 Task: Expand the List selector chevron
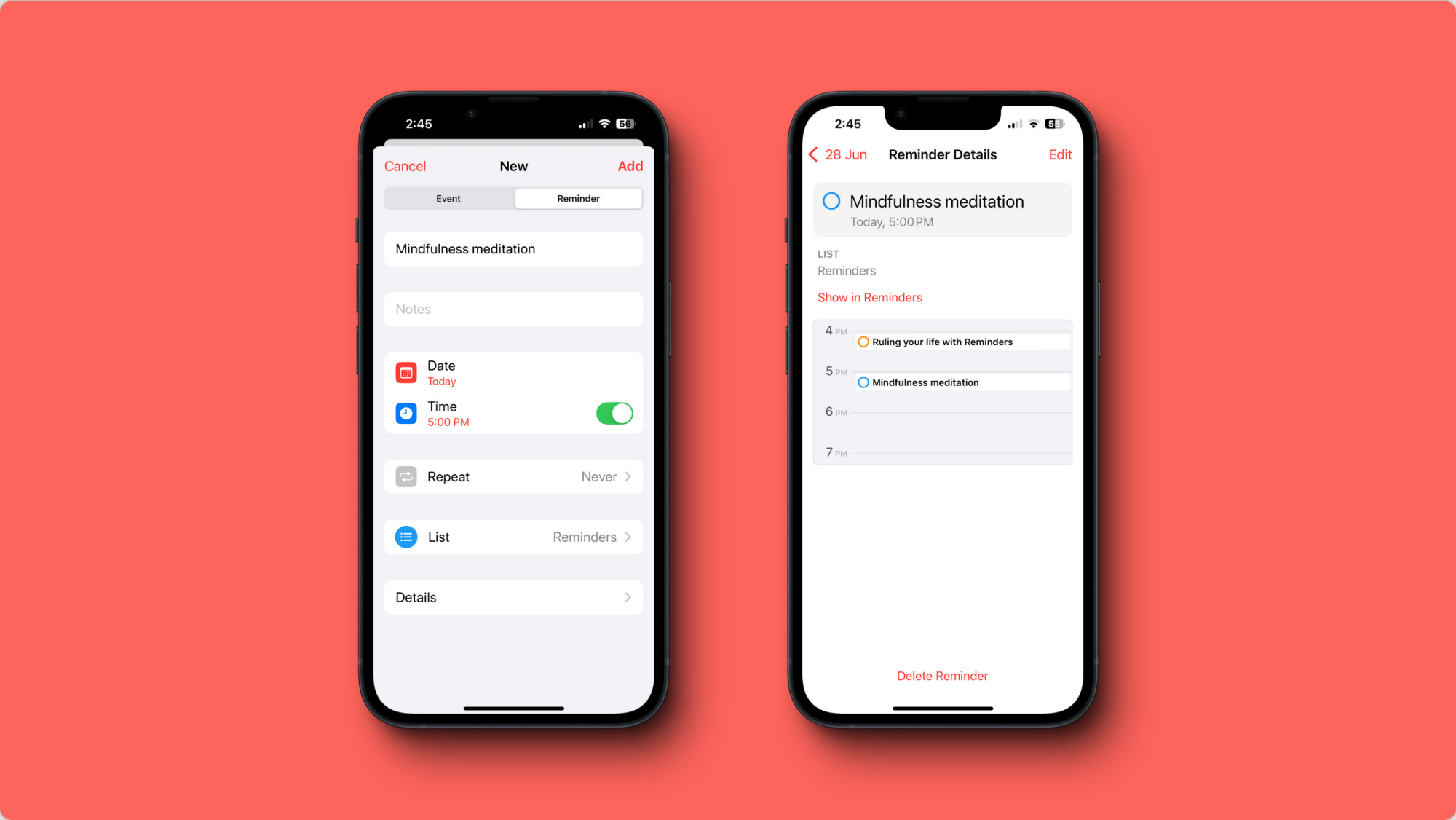pyautogui.click(x=630, y=536)
